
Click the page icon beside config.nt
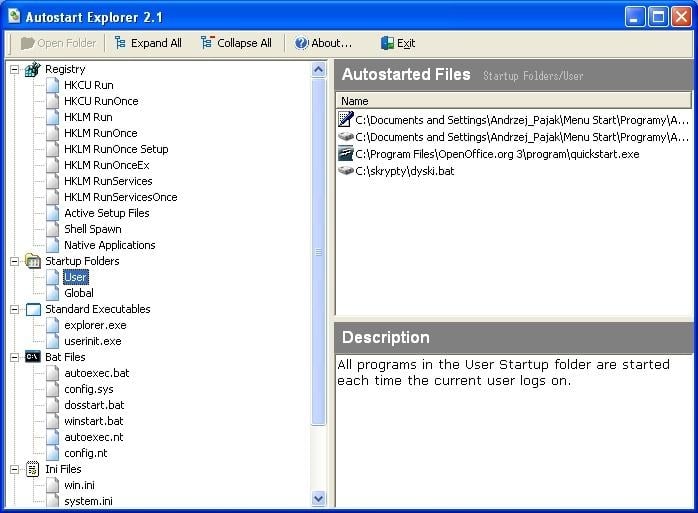click(x=53, y=453)
